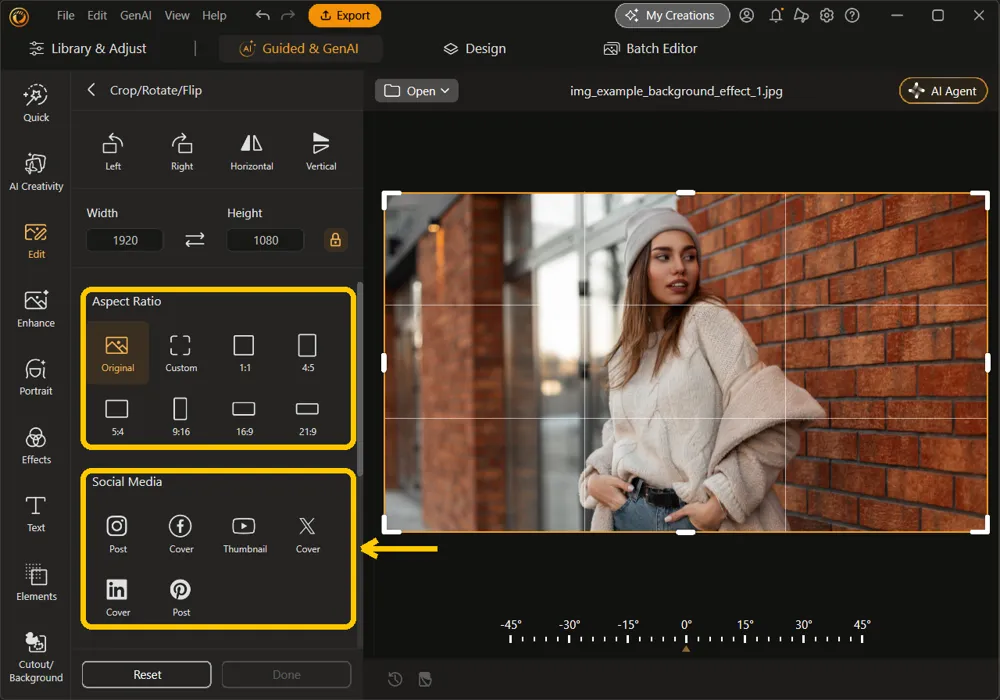This screenshot has height=700, width=1000.
Task: Select Original aspect ratio
Action: coord(118,353)
